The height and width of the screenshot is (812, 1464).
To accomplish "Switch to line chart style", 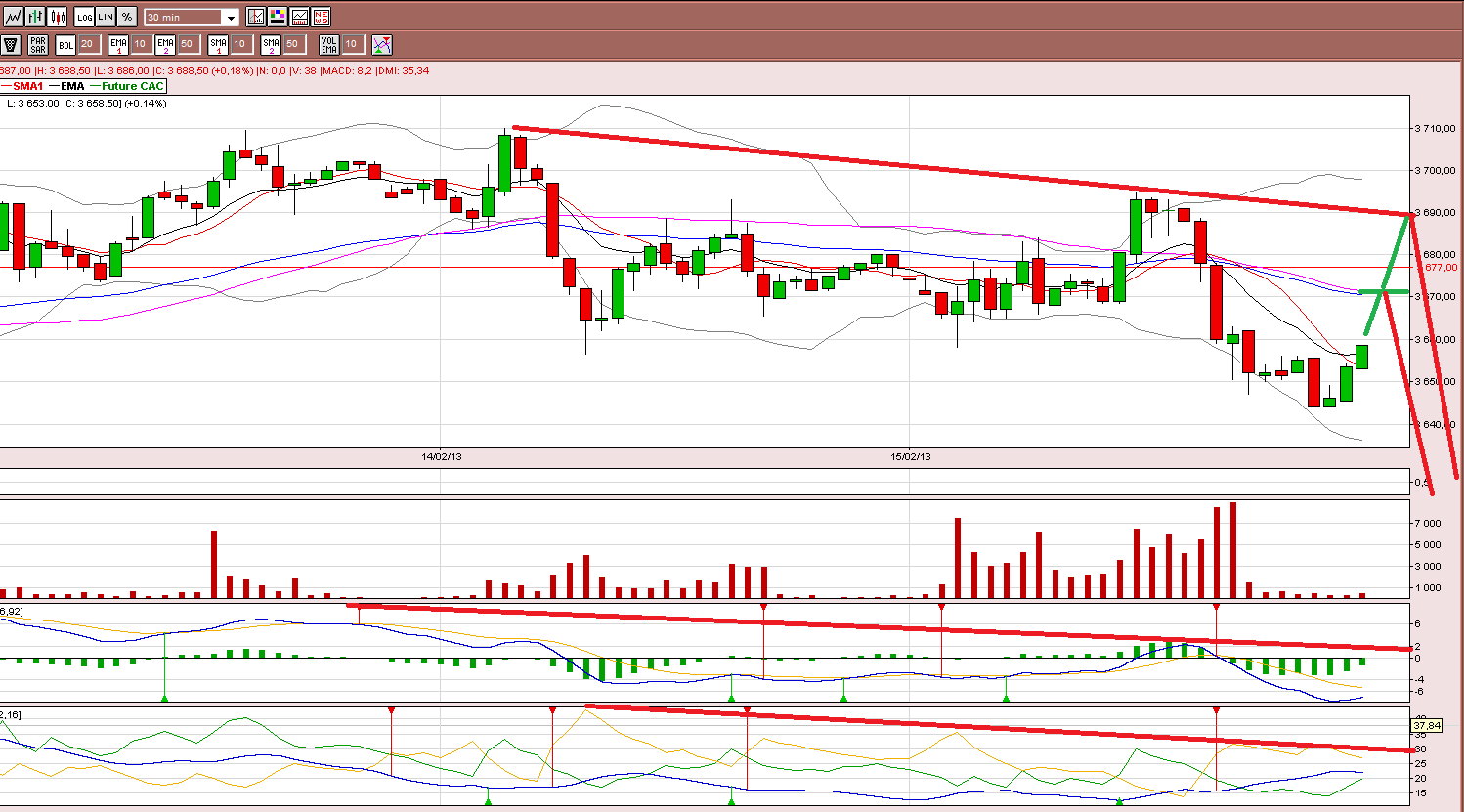I will point(14,17).
